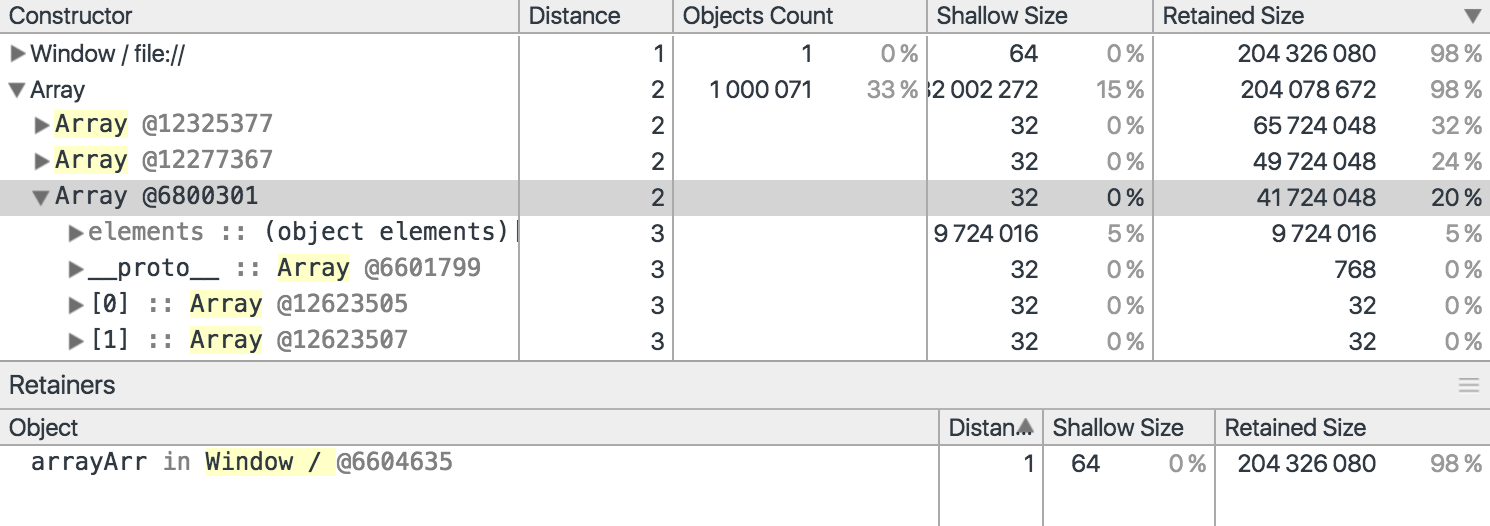Click the Retainers Object column header
The height and width of the screenshot is (526, 1490).
tap(44, 428)
